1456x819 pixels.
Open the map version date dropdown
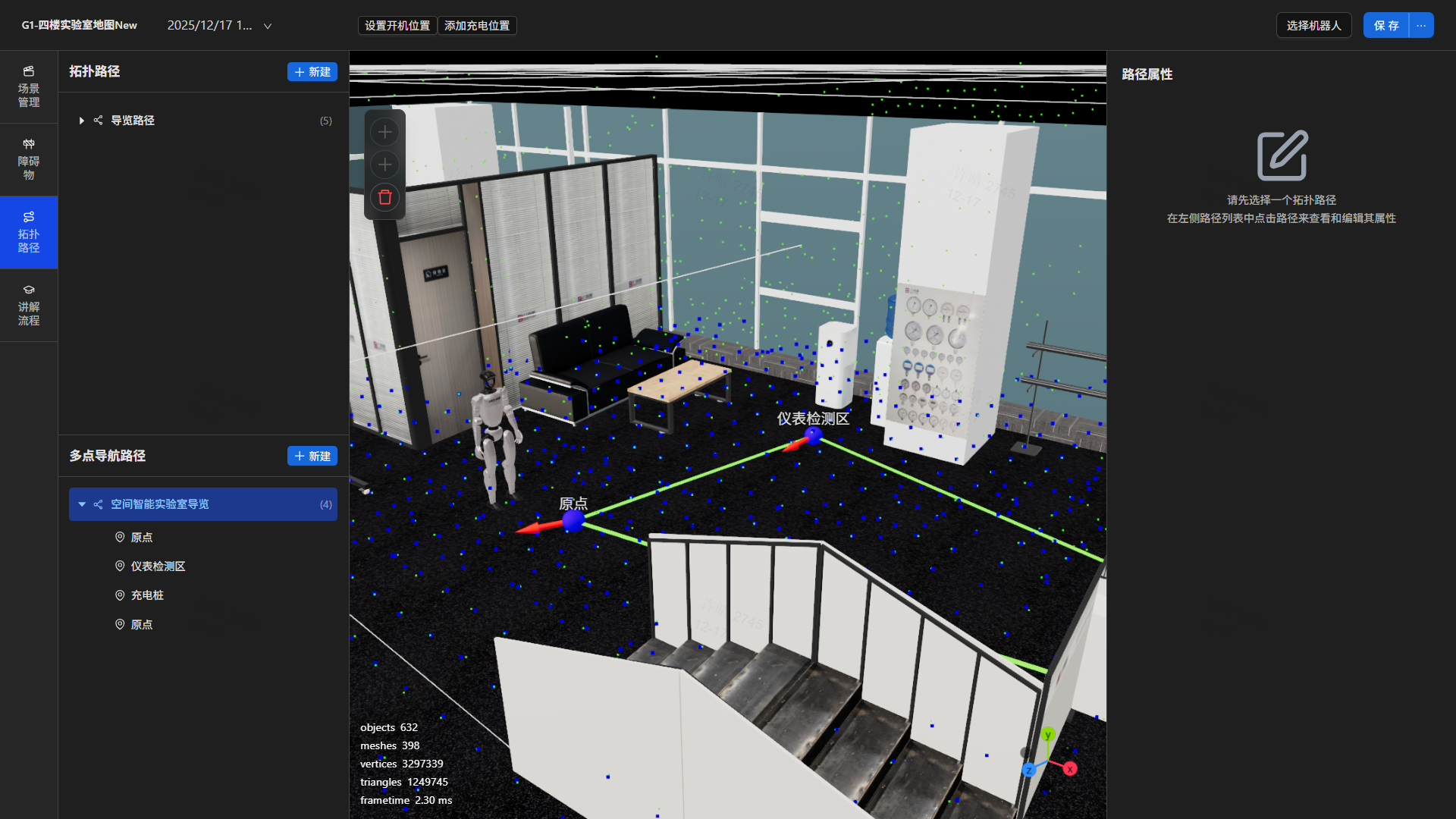coord(267,26)
